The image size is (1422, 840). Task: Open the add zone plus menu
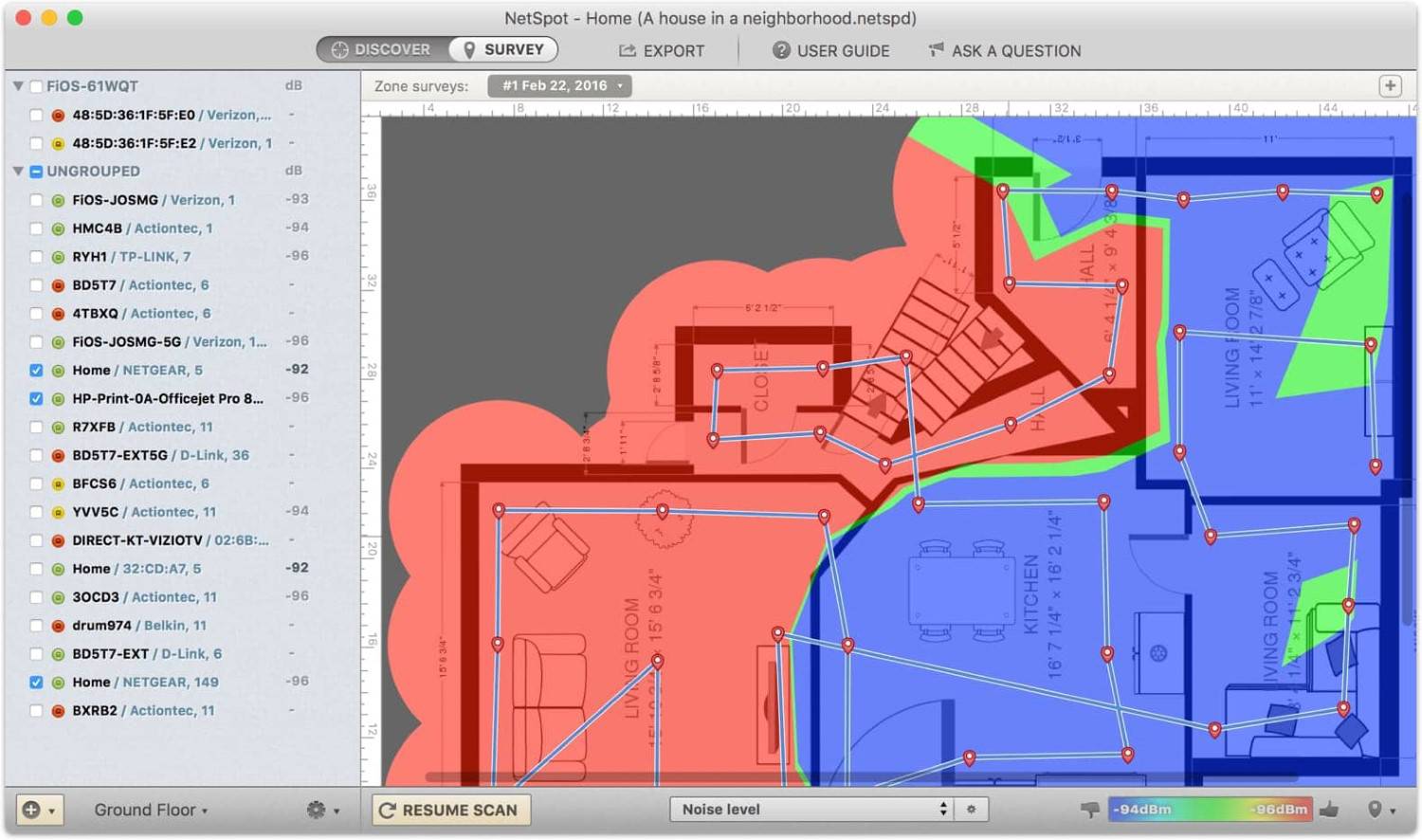[x=39, y=810]
